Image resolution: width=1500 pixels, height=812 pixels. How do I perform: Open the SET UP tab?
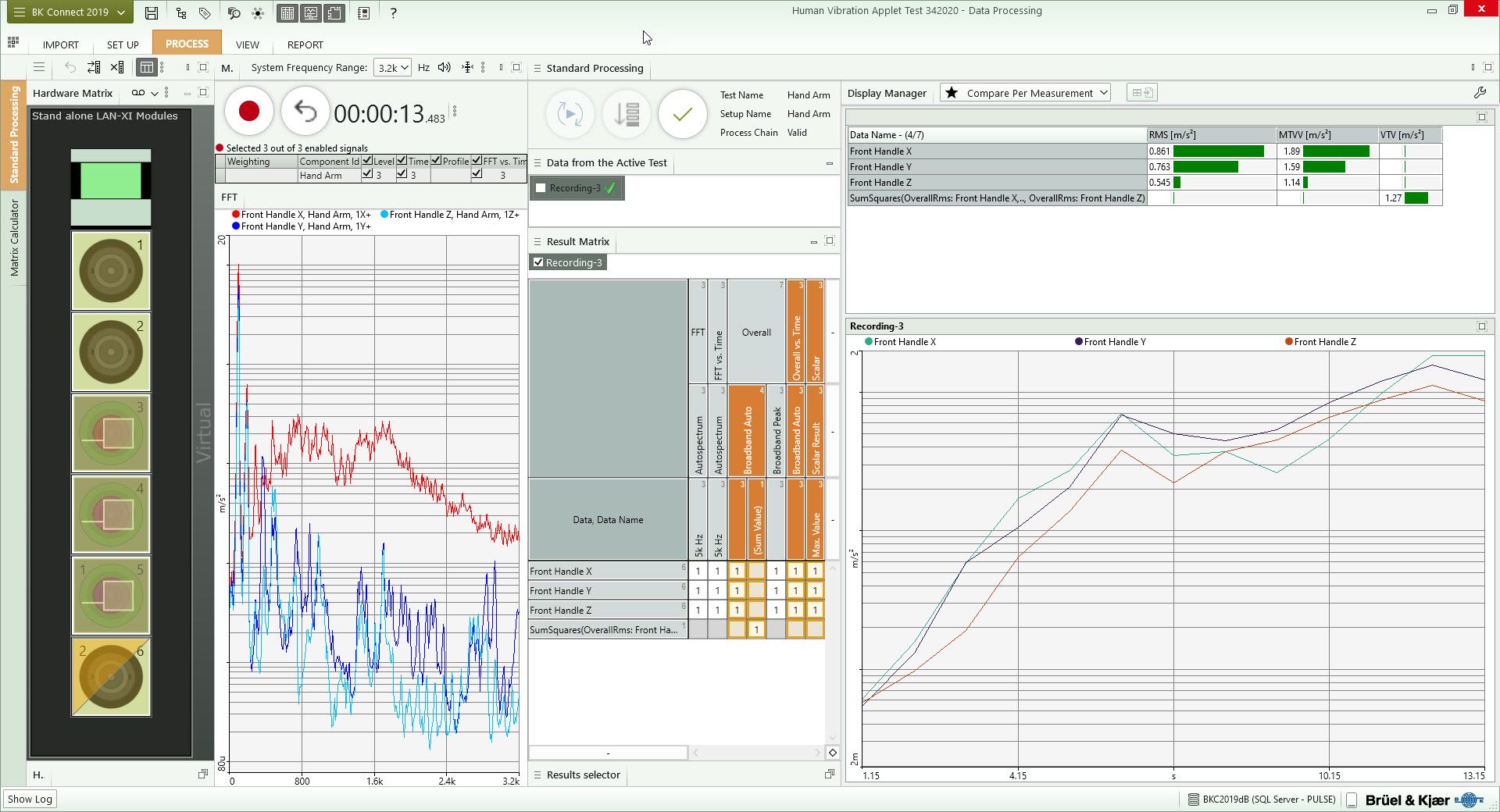pyautogui.click(x=123, y=45)
